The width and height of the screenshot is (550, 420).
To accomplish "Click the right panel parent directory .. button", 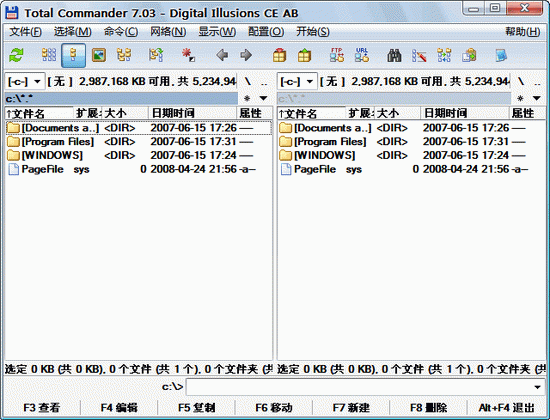I will click(537, 82).
